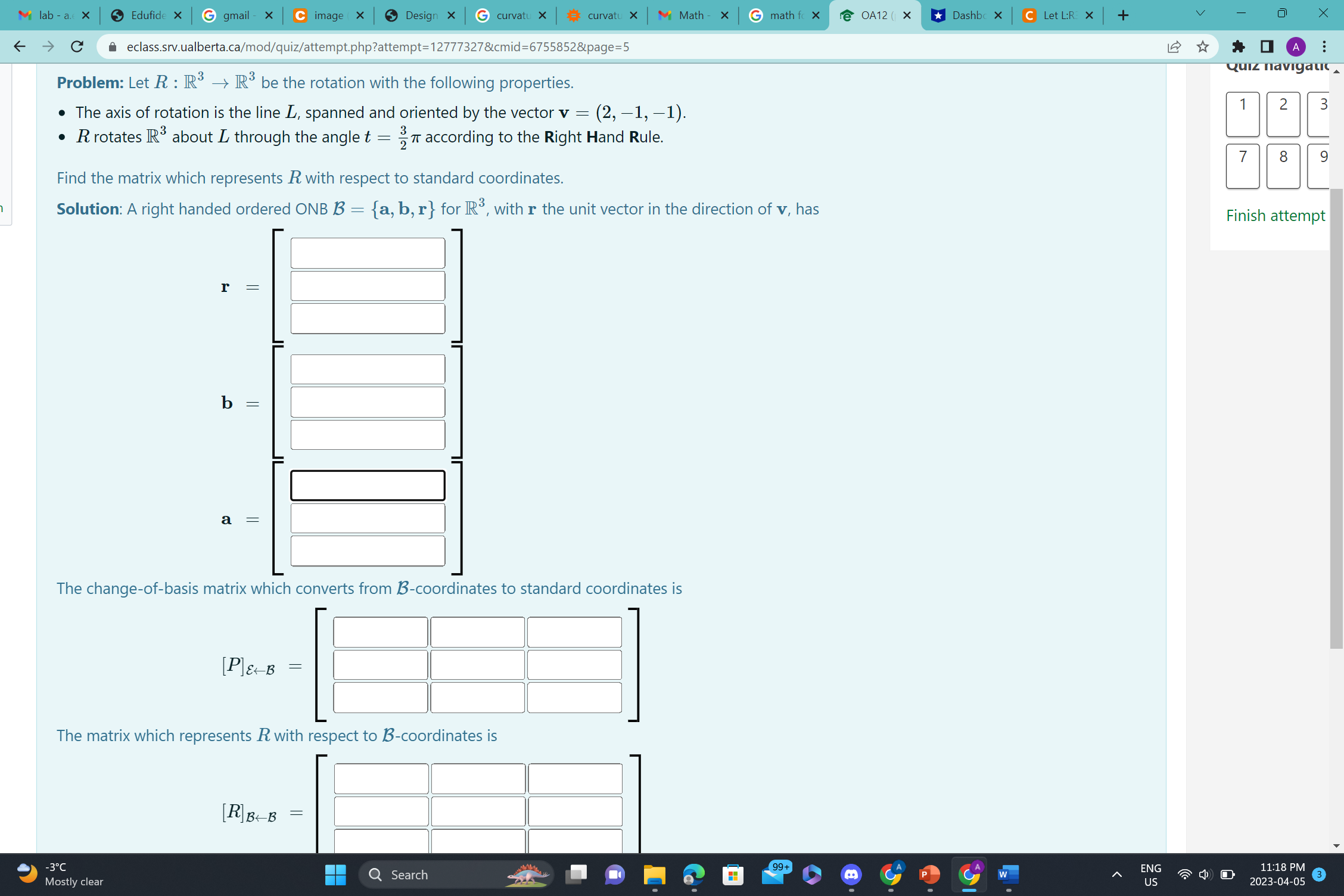Reload the quiz page
Image resolution: width=1344 pixels, height=896 pixels.
(76, 46)
